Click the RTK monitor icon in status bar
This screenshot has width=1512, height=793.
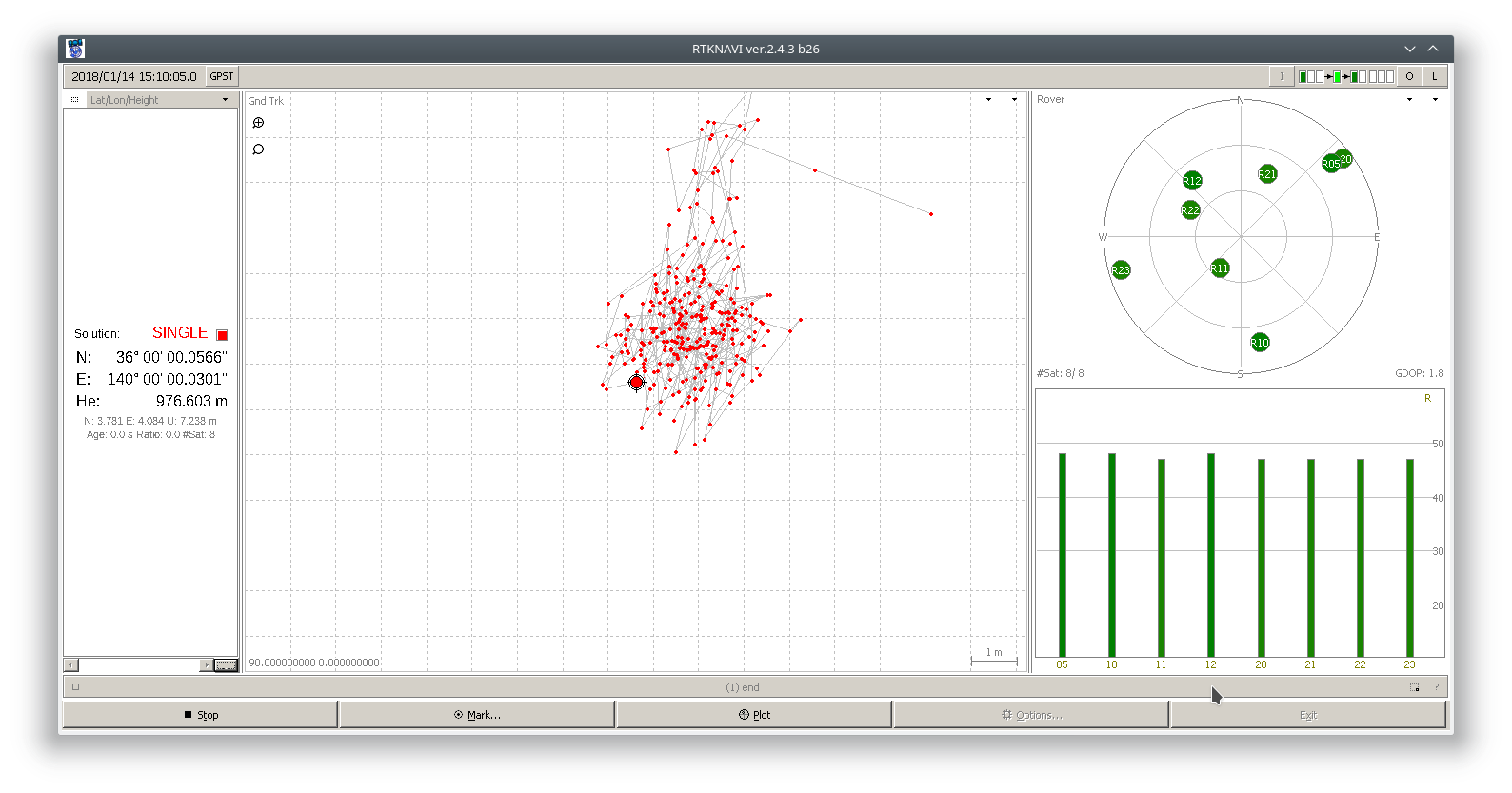coord(1415,687)
